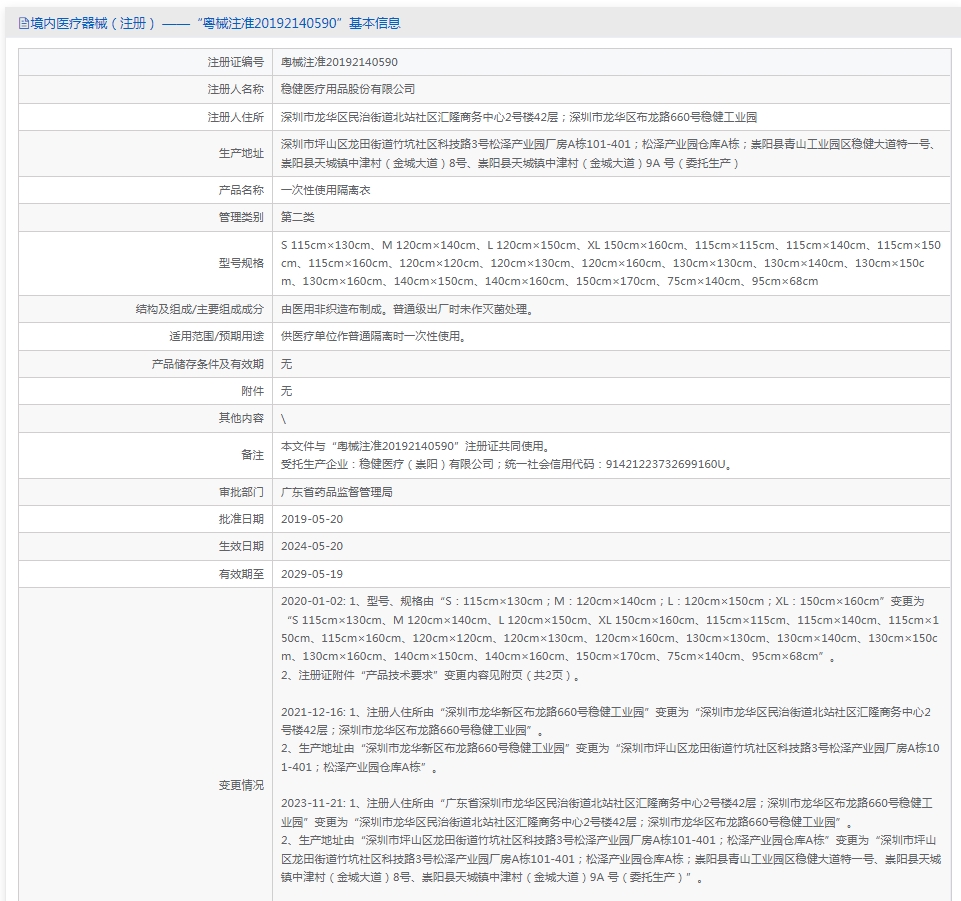Select 2023 entry line 生产地址由深圳市坪山区龙田街道

[609, 840]
